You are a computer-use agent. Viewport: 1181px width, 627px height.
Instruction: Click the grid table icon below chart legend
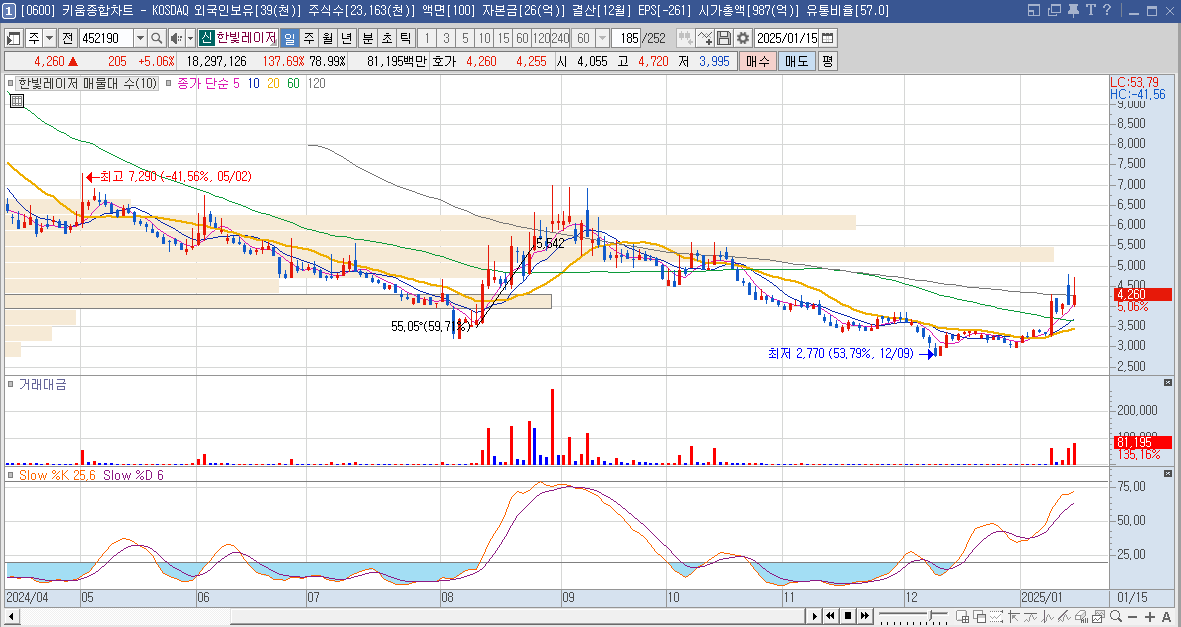click(17, 100)
